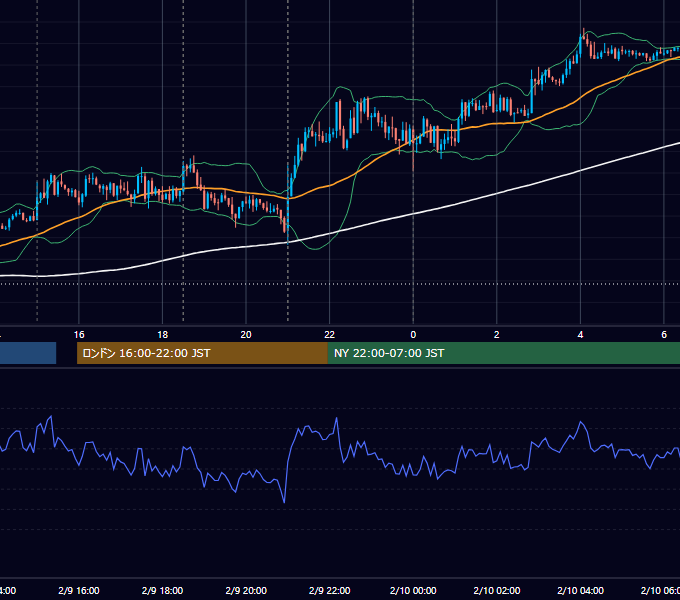Image resolution: width=680 pixels, height=600 pixels.
Task: Click the hour 18 axis tick label
Action: [x=162, y=334]
